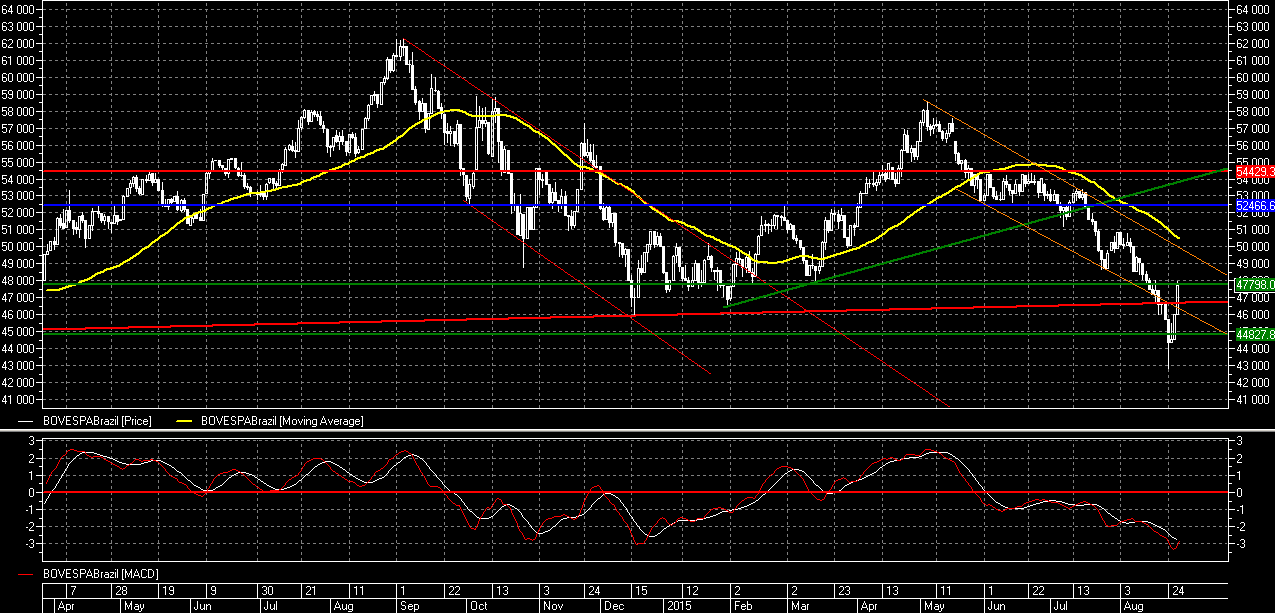Select the green 47798.0 price marker

[1252, 284]
